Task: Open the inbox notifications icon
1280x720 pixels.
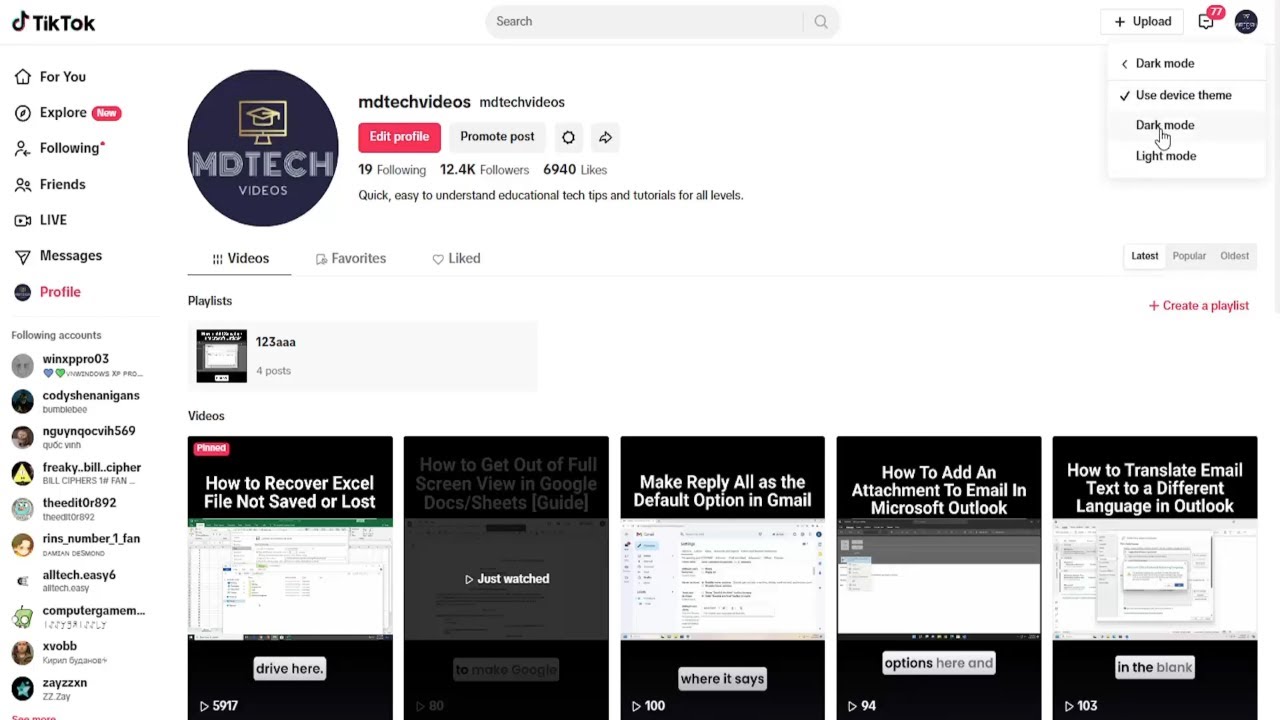Action: click(1206, 22)
